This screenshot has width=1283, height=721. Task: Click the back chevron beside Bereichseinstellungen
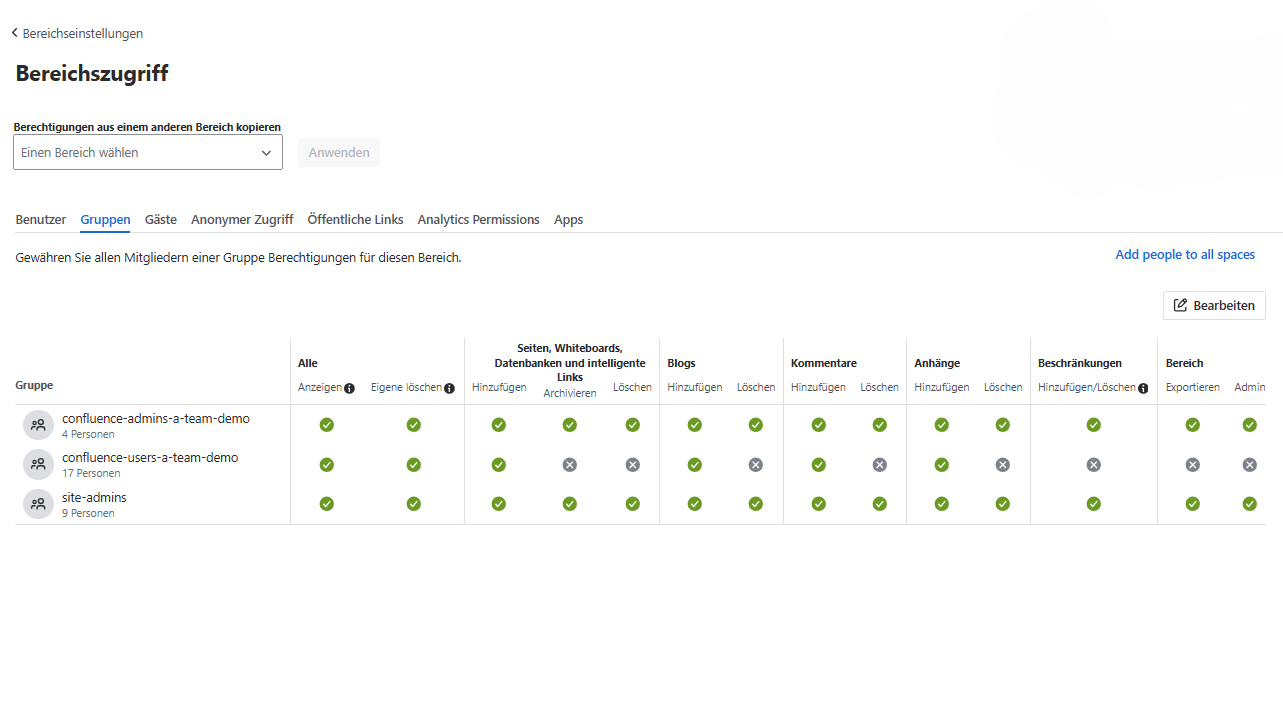(x=14, y=32)
